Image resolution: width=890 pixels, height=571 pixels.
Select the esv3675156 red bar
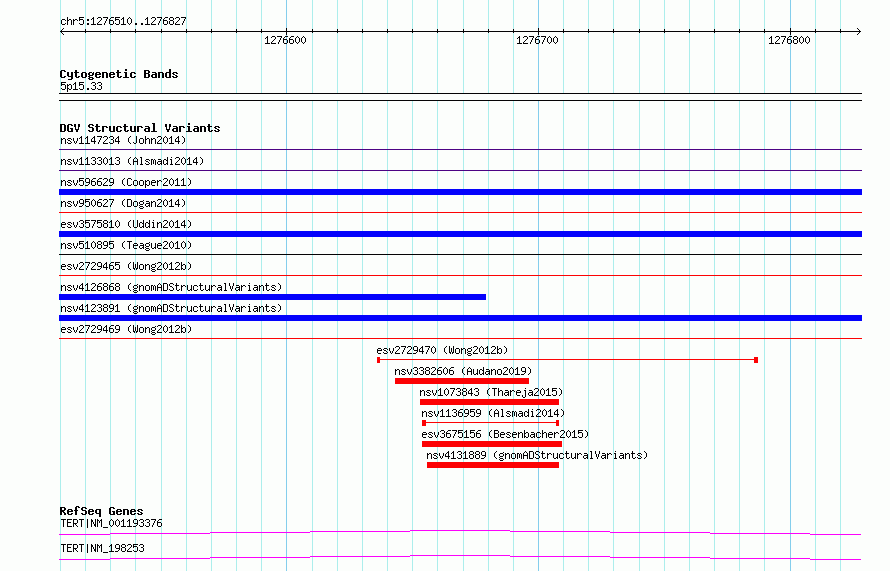pos(492,444)
